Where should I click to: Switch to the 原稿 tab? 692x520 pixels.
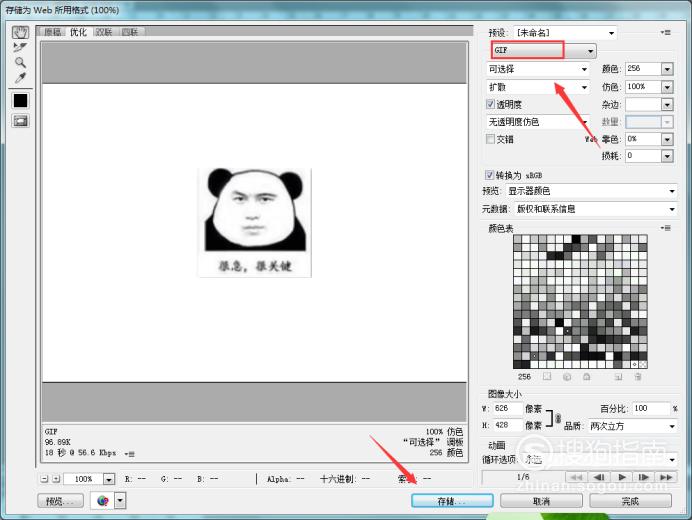coord(53,32)
